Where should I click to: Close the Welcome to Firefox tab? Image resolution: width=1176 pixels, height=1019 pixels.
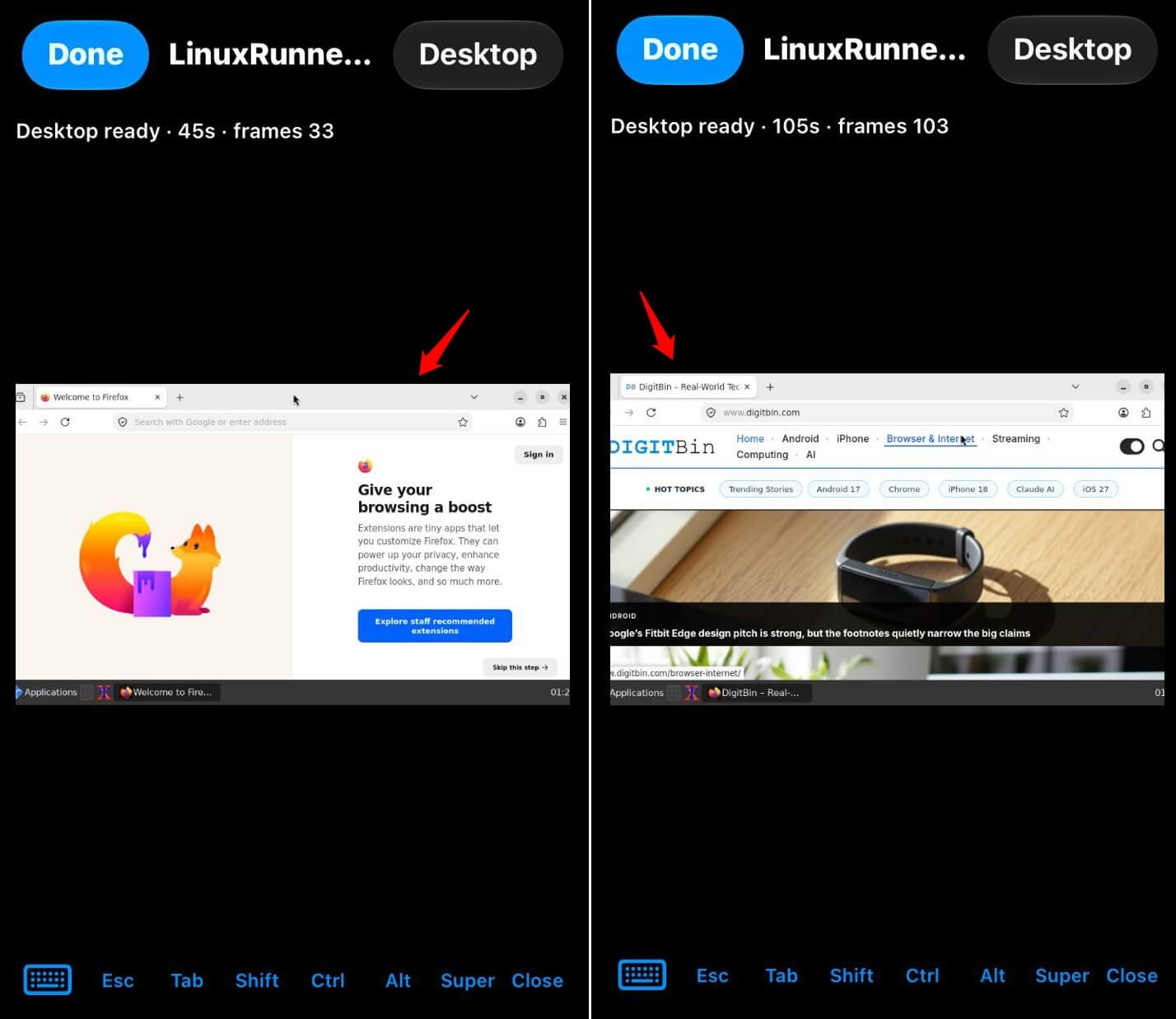pos(157,397)
